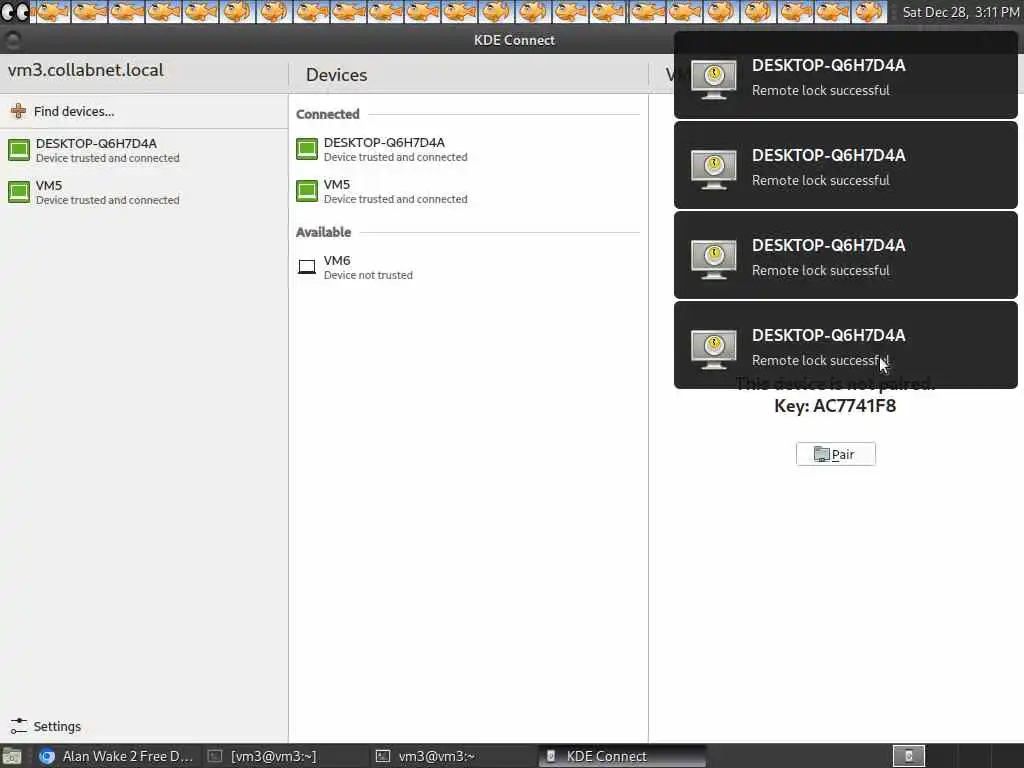Click the green VM5 icon in the sidebar
1024x768 pixels.
(x=19, y=192)
